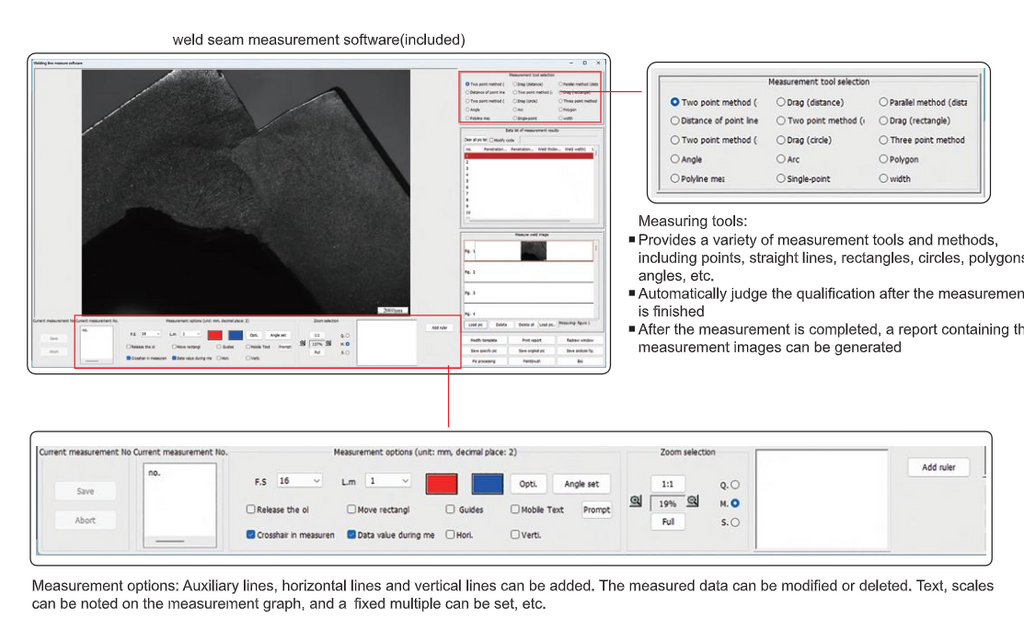The image size is (1024, 619).
Task: Choose Drag (distance) in enlarged tool callout
Action: [x=780, y=102]
